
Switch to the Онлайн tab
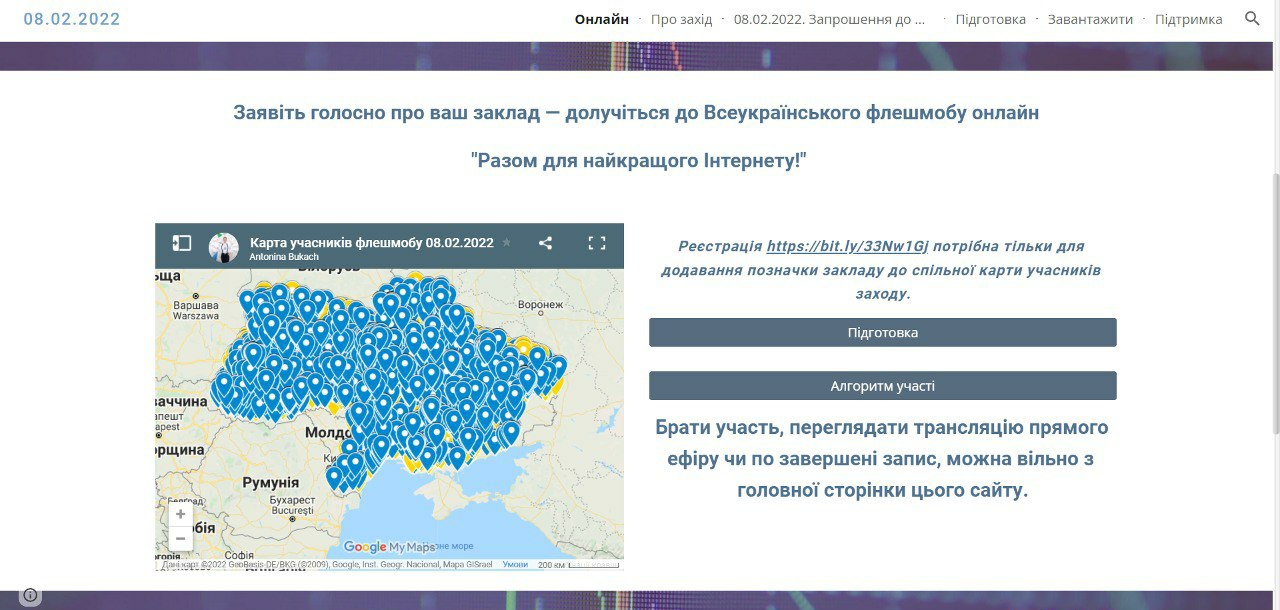(x=601, y=18)
